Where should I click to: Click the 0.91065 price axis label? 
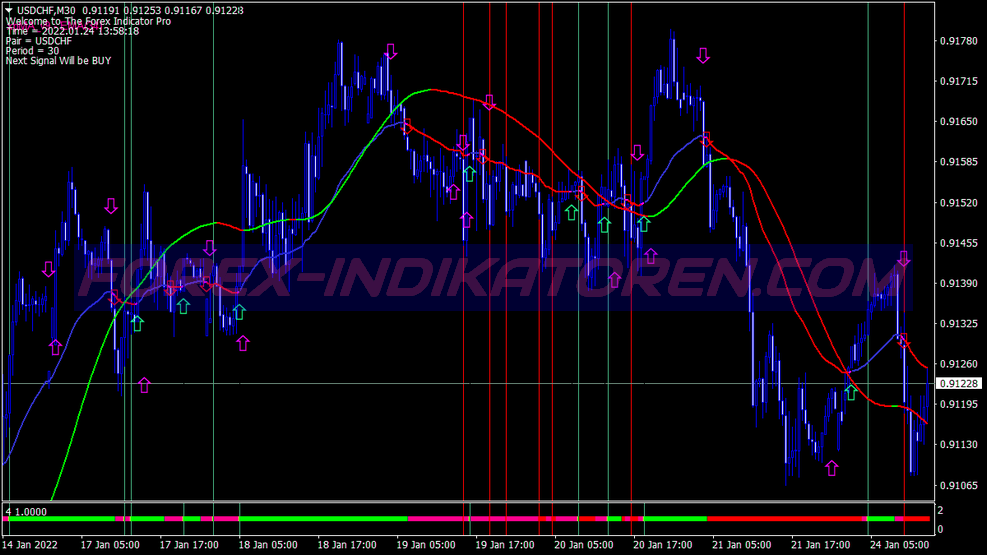pos(959,486)
